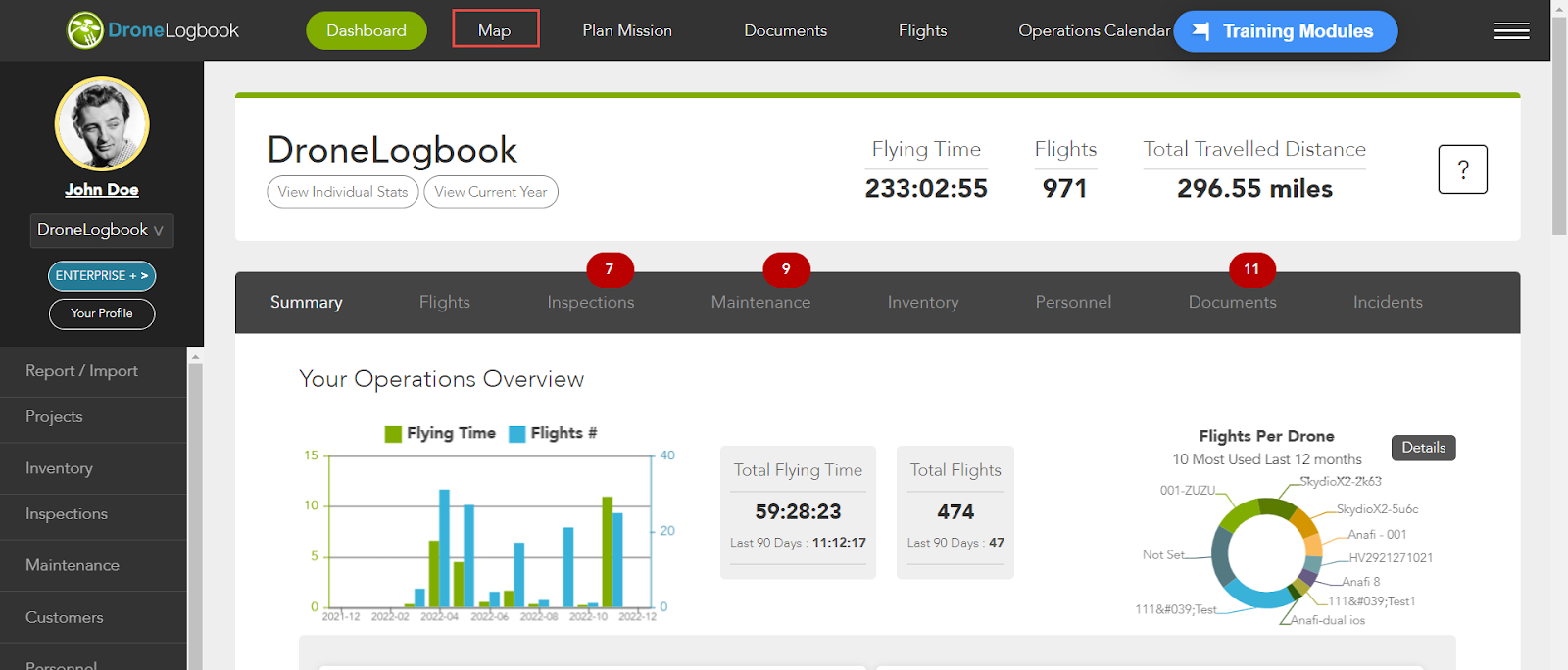The height and width of the screenshot is (670, 1568).
Task: Toggle the Flying Time legend swatch
Action: [393, 434]
